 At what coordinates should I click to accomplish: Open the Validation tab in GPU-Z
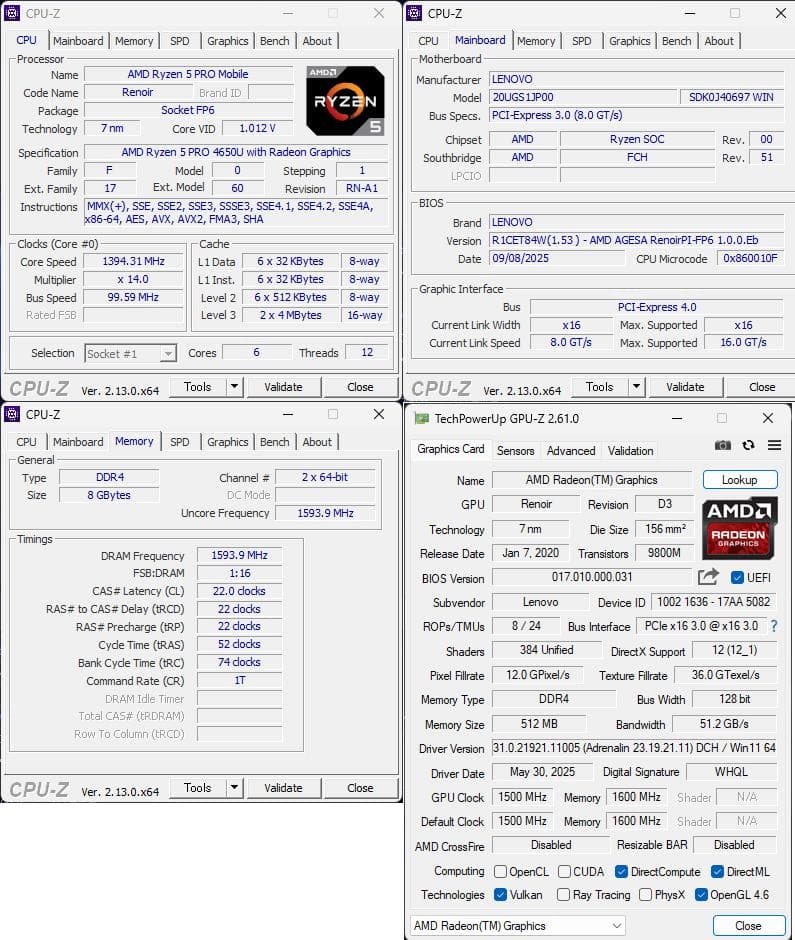(630, 450)
